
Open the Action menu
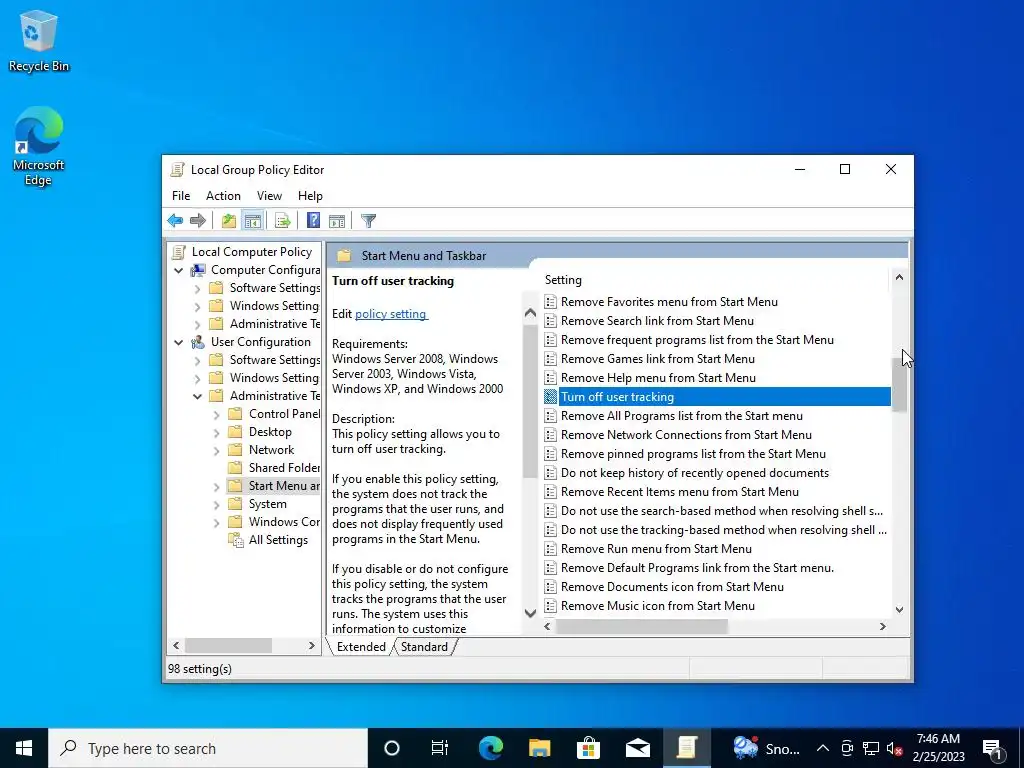pyautogui.click(x=223, y=196)
